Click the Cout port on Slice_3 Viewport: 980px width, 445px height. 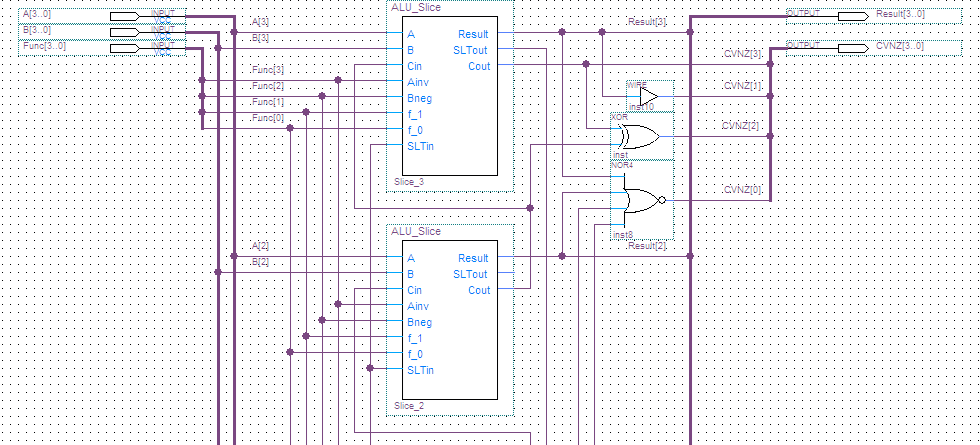tap(480, 66)
